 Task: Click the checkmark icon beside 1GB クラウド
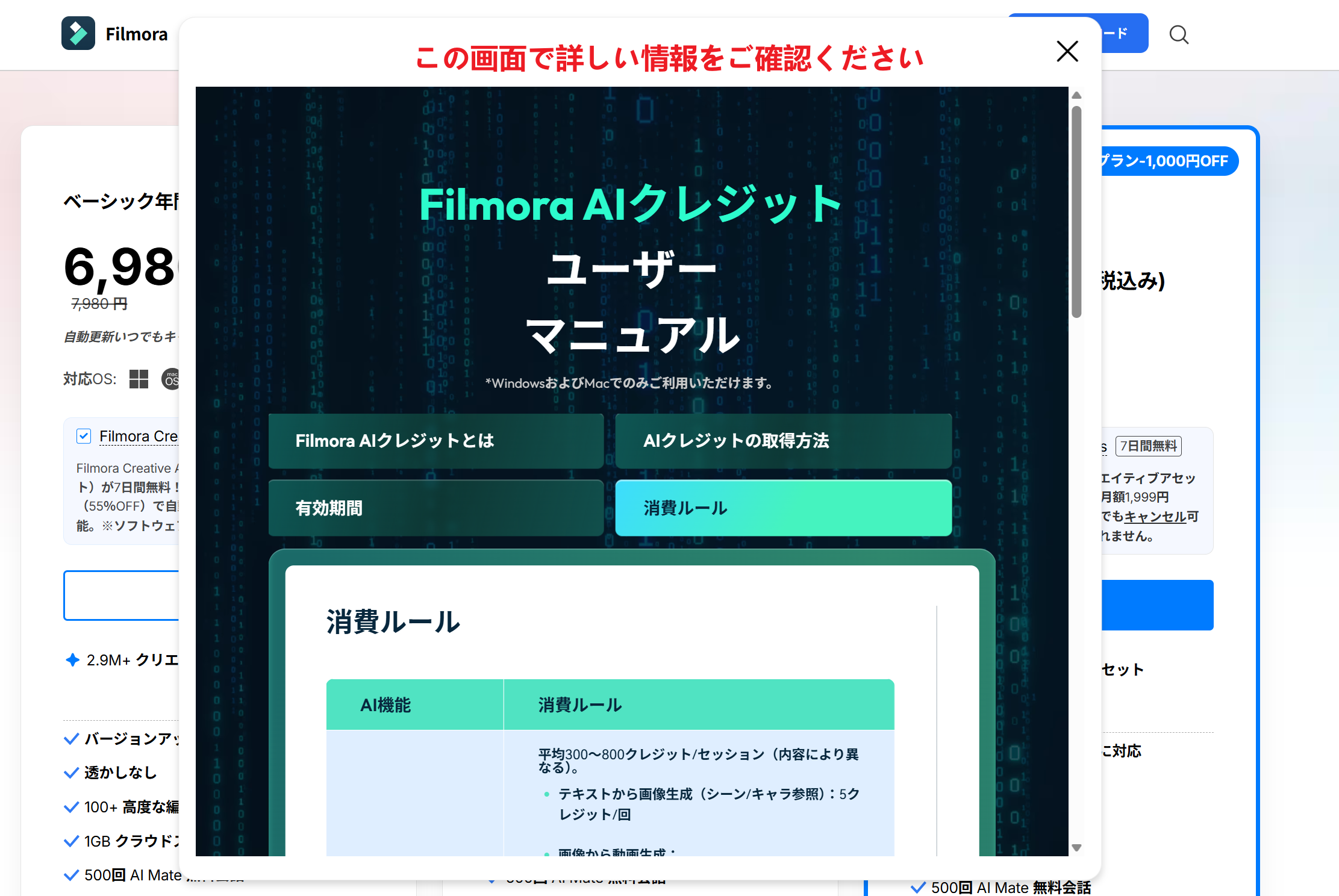[x=71, y=841]
